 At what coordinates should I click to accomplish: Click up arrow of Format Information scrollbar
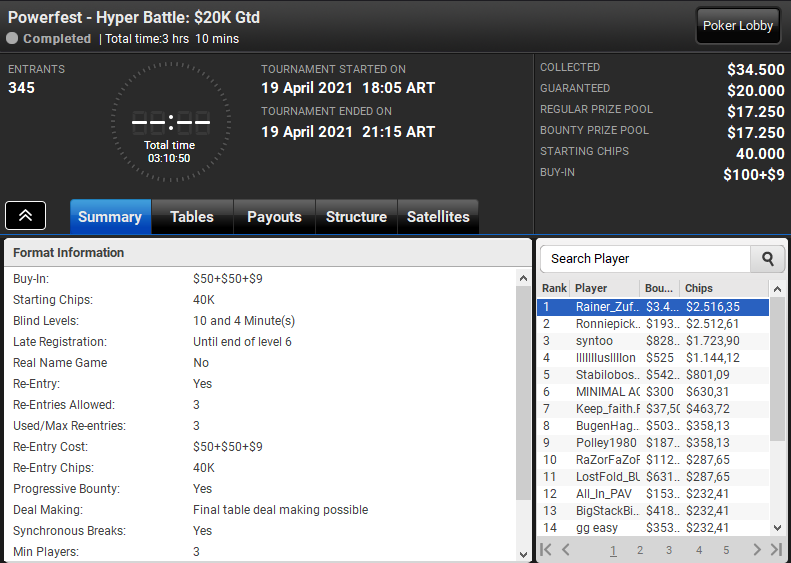pyautogui.click(x=523, y=278)
